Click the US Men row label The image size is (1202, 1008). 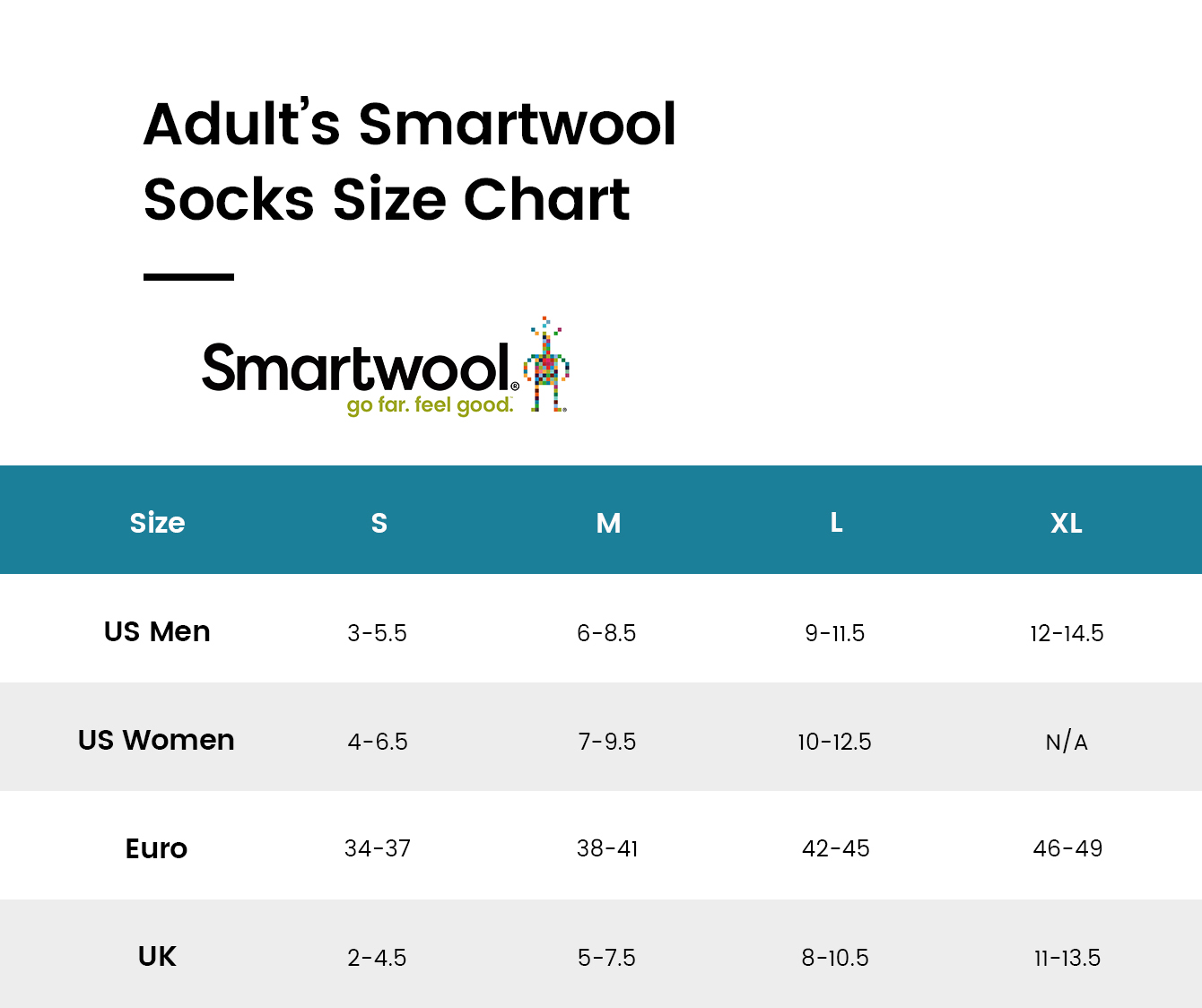[x=157, y=631]
